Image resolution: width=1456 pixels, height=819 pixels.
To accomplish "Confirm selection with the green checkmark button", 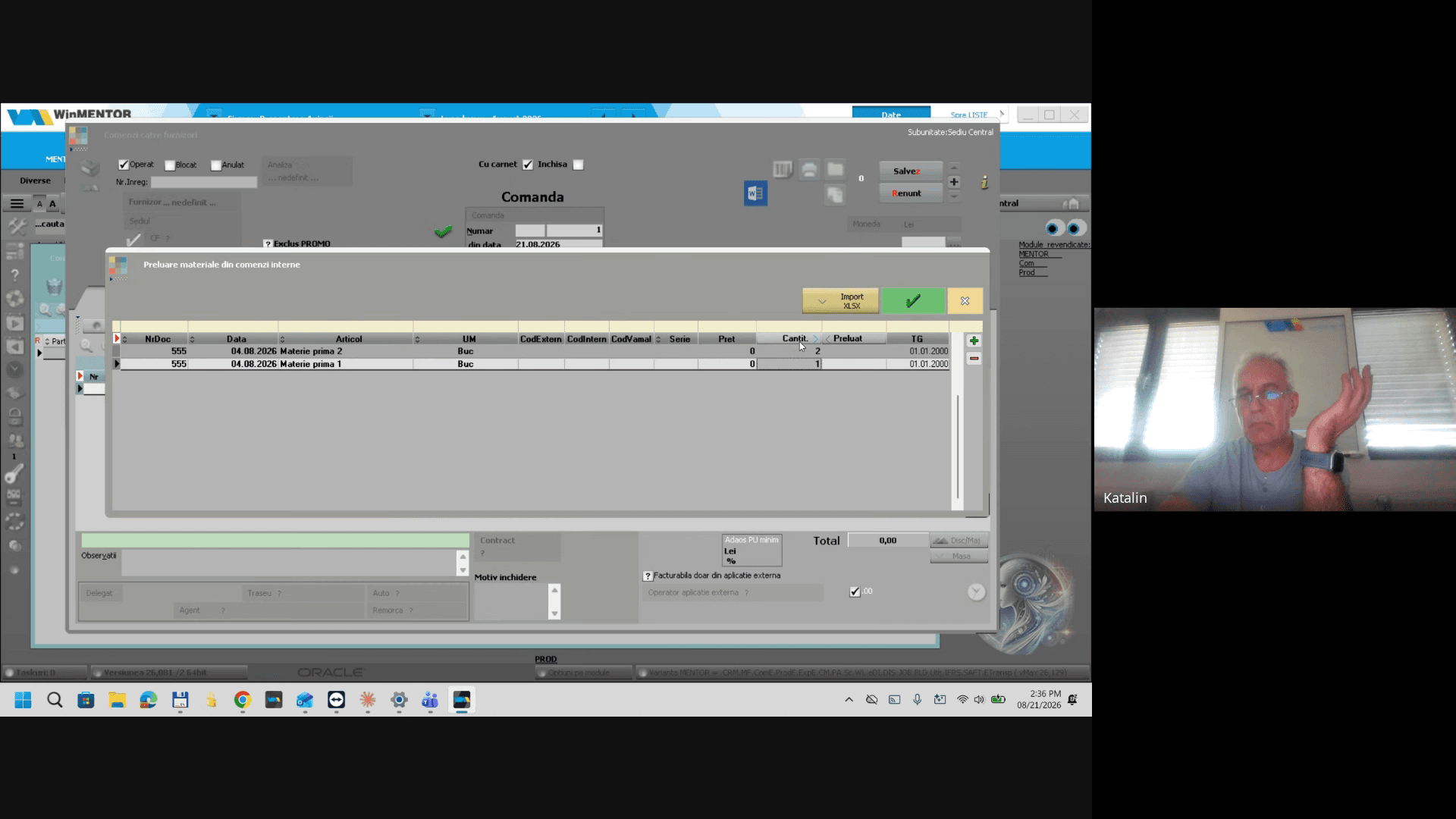I will pyautogui.click(x=913, y=301).
